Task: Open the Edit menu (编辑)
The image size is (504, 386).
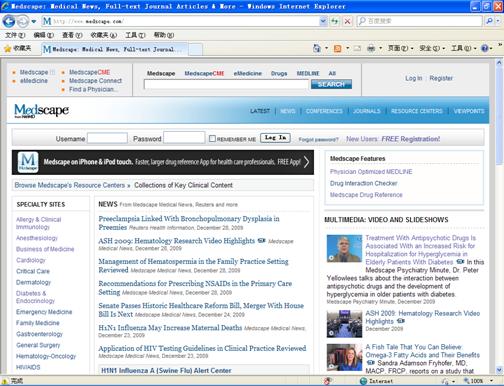Action: pyautogui.click(x=44, y=35)
